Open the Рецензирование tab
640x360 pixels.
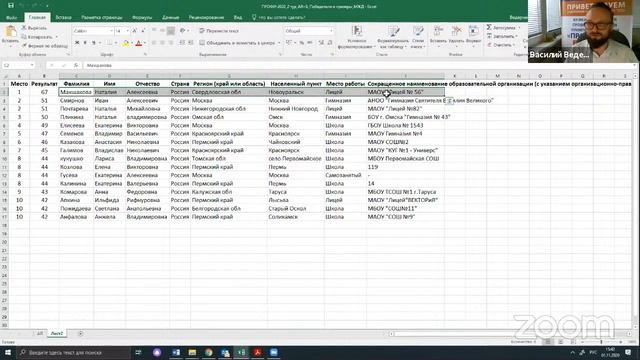tap(207, 18)
